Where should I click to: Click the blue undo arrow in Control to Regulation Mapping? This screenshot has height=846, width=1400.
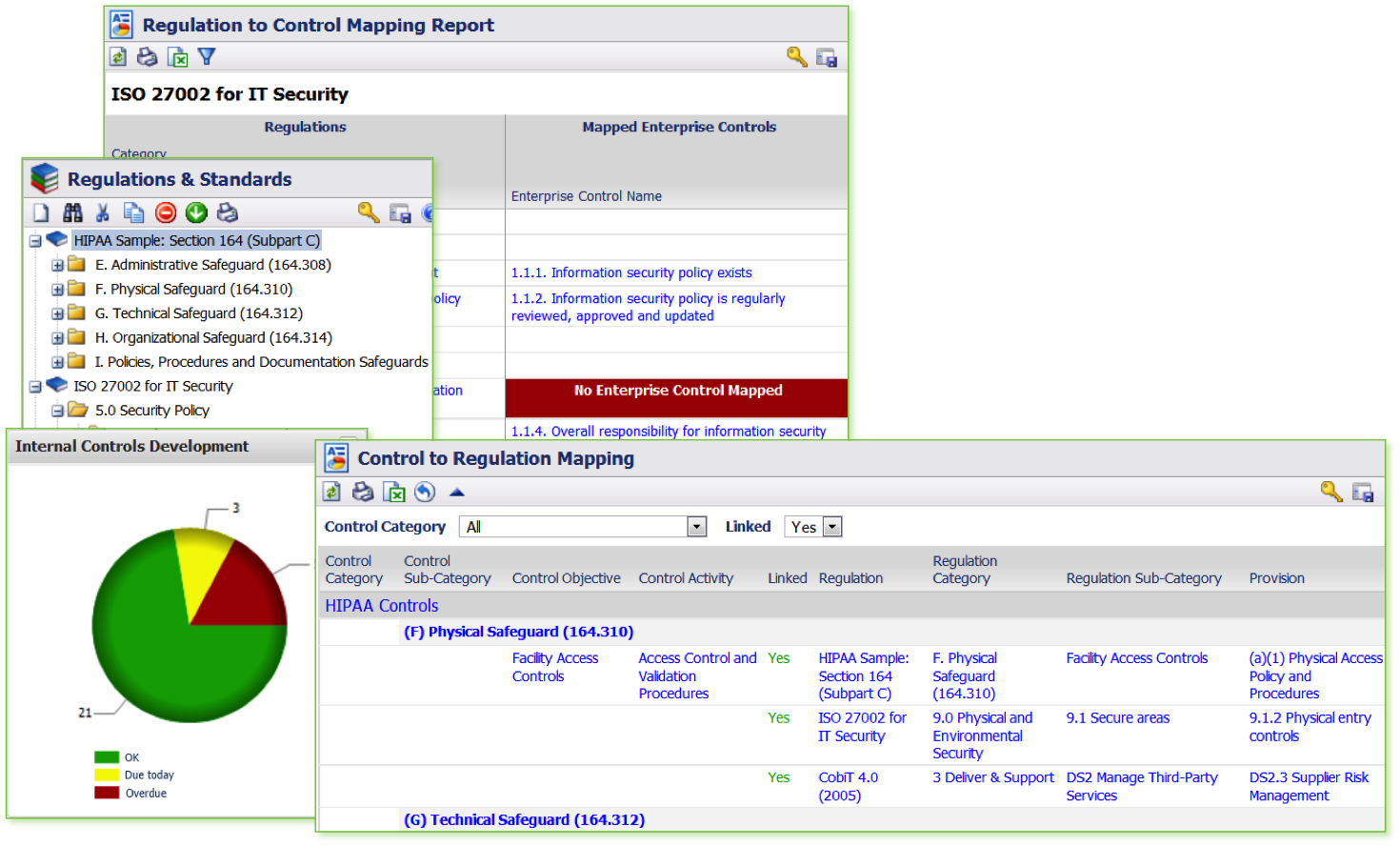[x=425, y=492]
